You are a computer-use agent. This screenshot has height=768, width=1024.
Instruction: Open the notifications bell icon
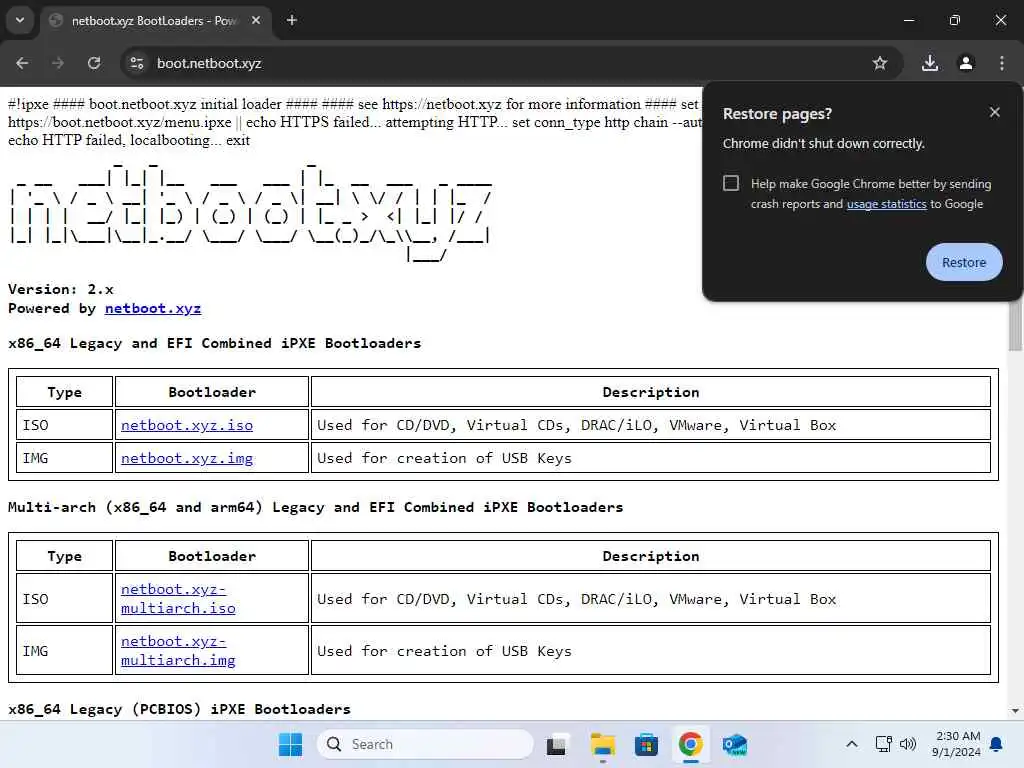996,744
